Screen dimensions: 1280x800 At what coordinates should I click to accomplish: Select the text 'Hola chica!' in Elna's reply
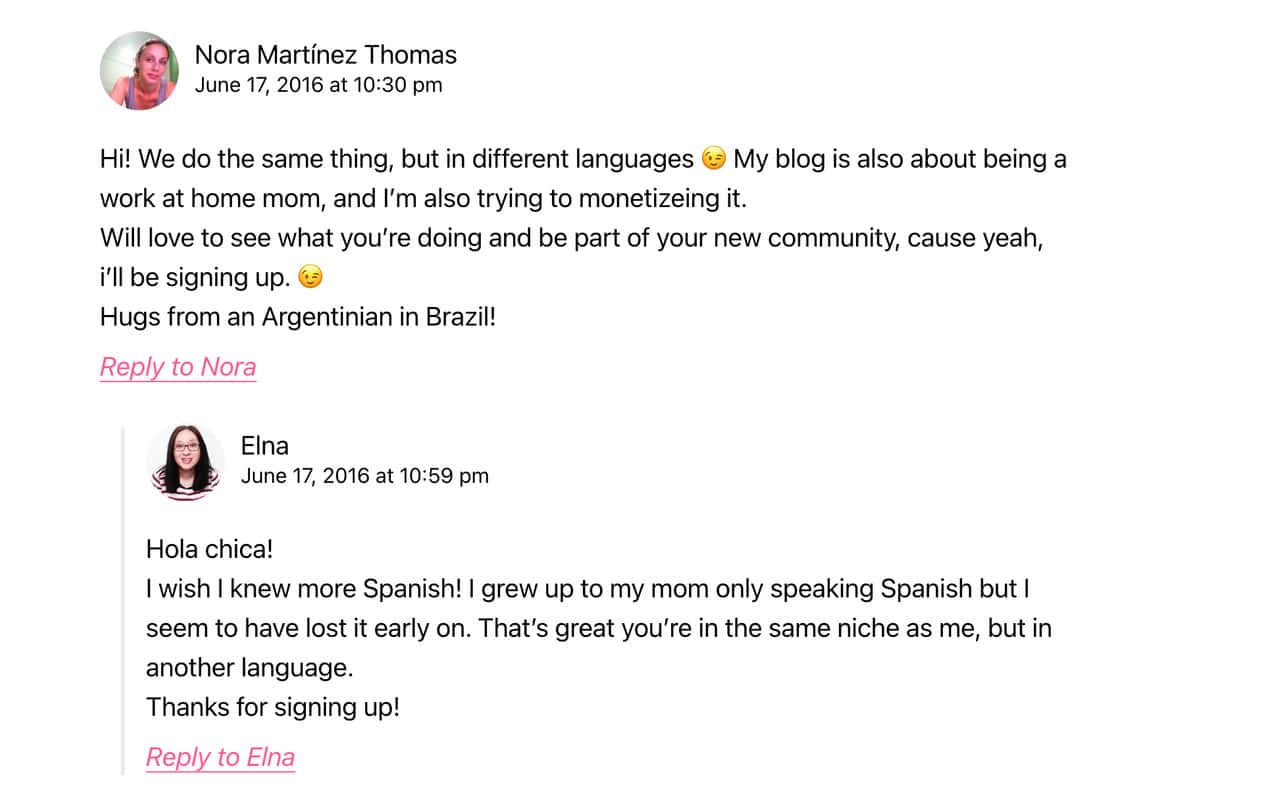click(x=210, y=548)
